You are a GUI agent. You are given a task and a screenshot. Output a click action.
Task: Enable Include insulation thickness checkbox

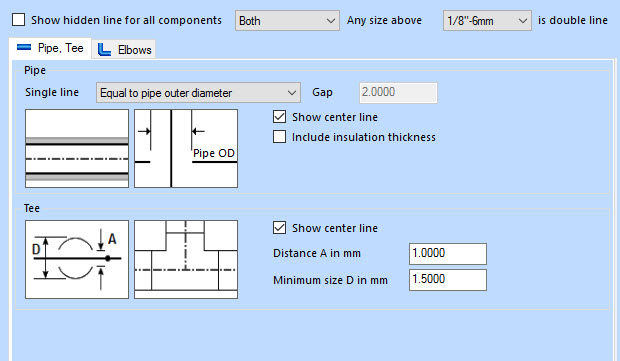tap(280, 137)
